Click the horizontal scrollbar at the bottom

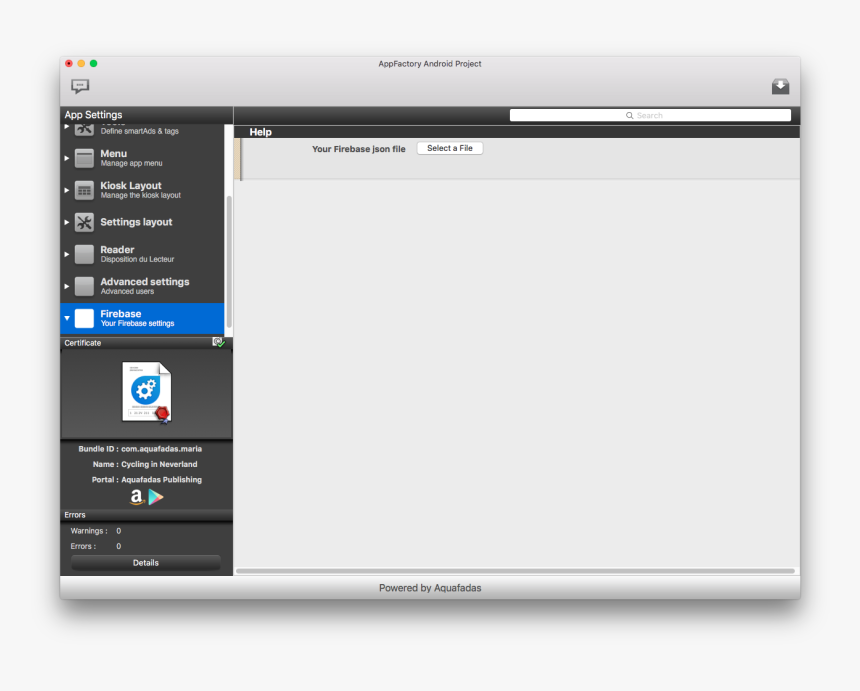point(516,571)
